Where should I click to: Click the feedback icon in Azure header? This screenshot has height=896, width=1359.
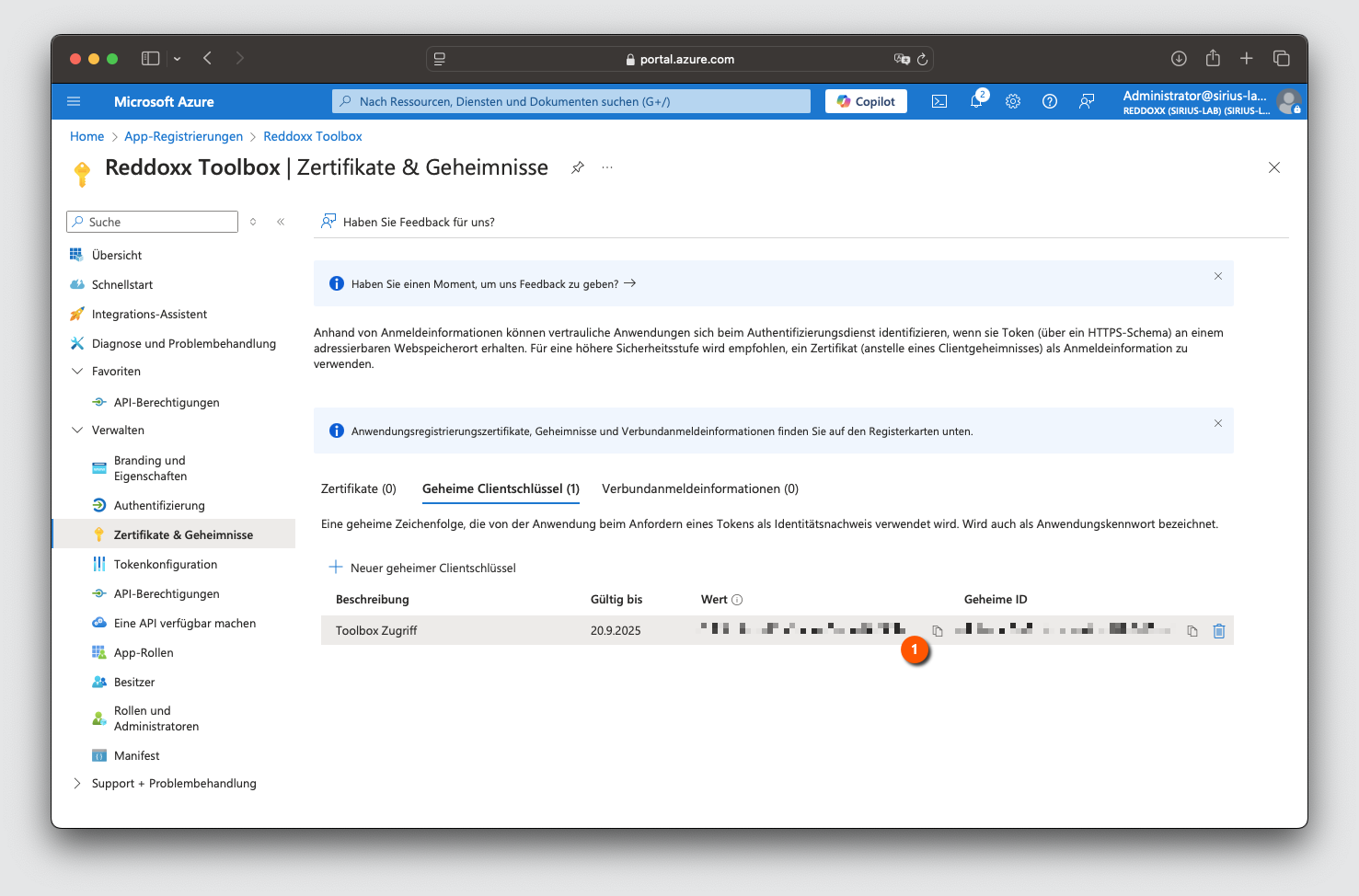[x=1087, y=101]
